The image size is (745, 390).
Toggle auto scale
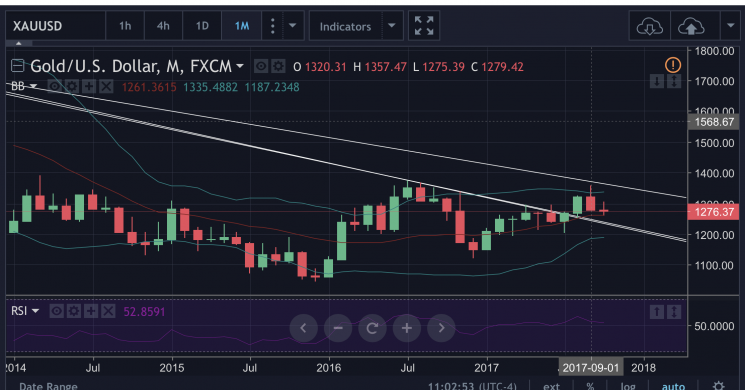pos(673,386)
